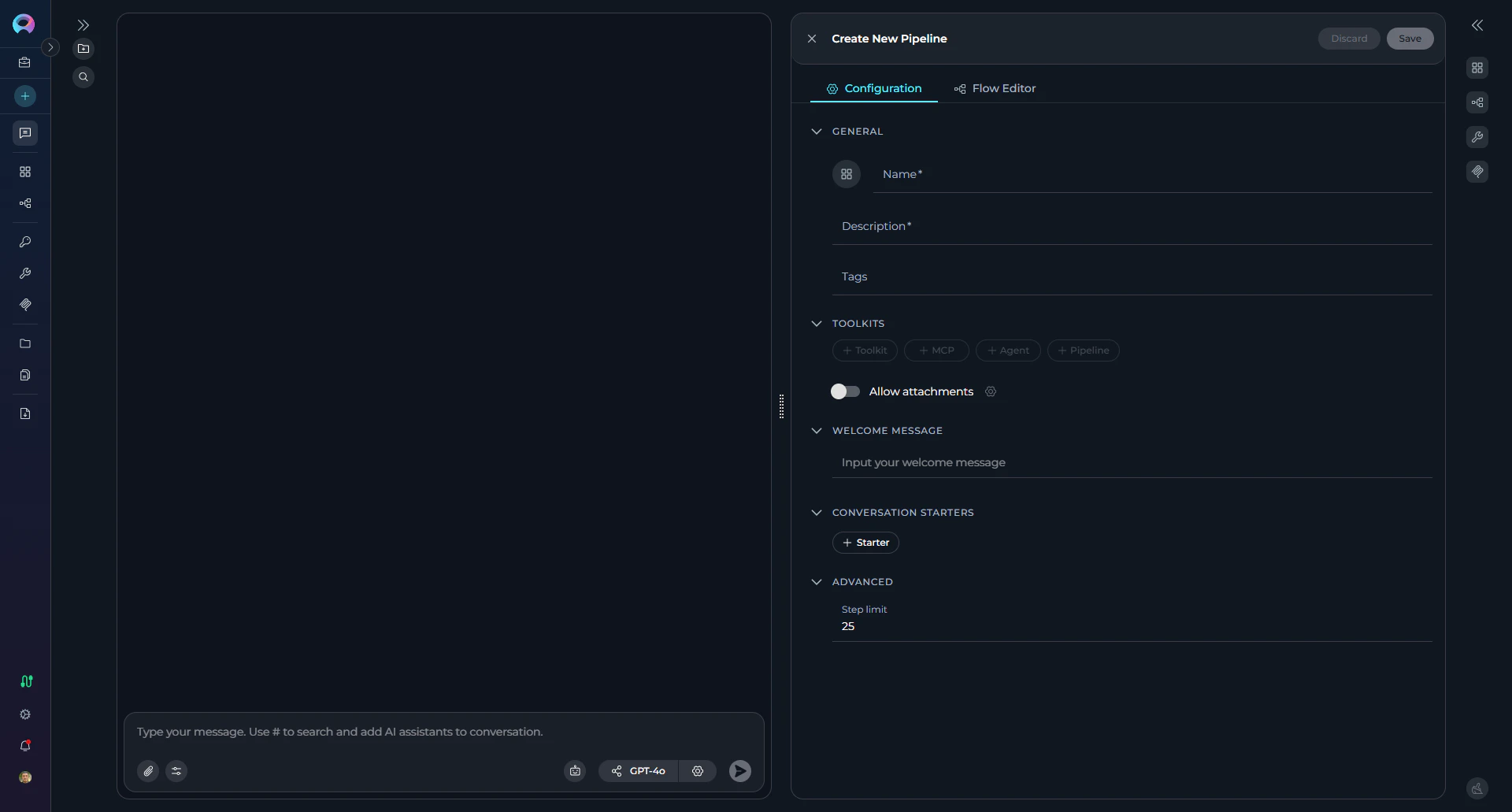Open the pipelines flow icon in sidebar
The image size is (1512, 812).
coord(24,203)
